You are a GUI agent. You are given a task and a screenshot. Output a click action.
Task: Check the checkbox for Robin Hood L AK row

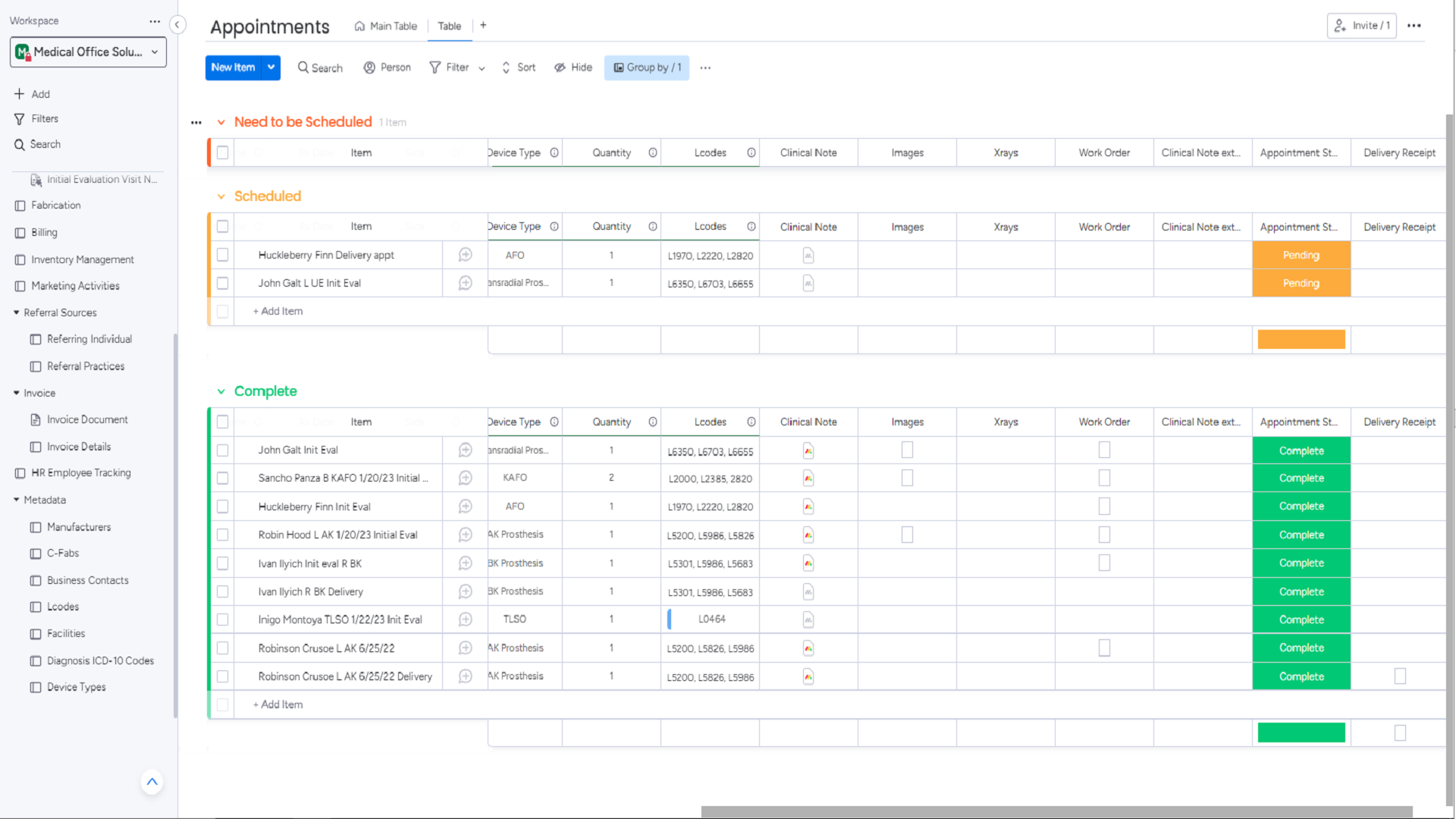click(222, 535)
